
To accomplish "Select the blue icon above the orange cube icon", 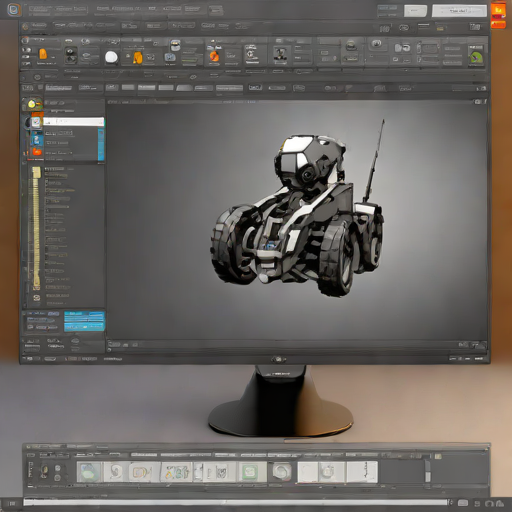I will 37,140.
